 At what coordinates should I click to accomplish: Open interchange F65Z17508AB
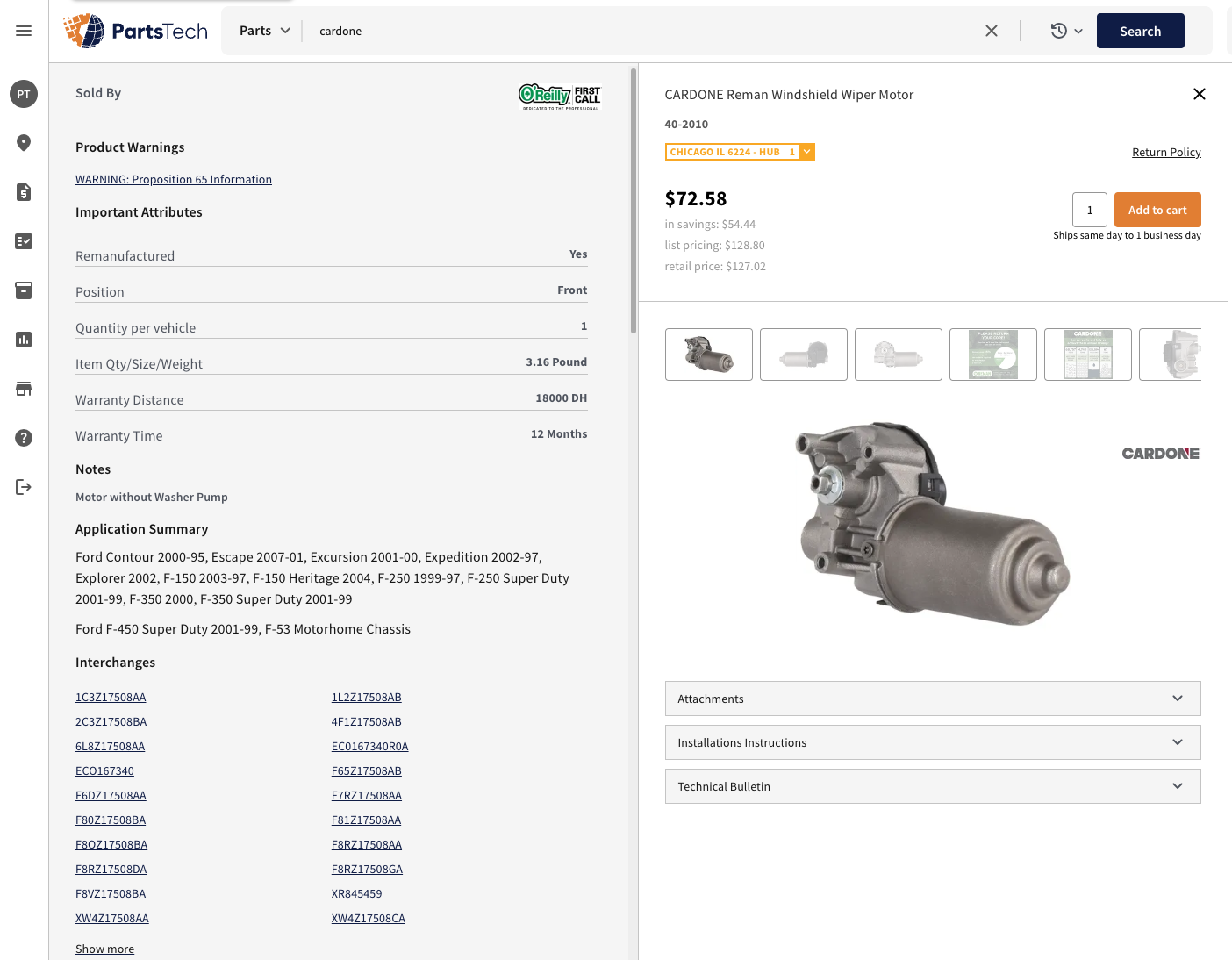pos(366,770)
